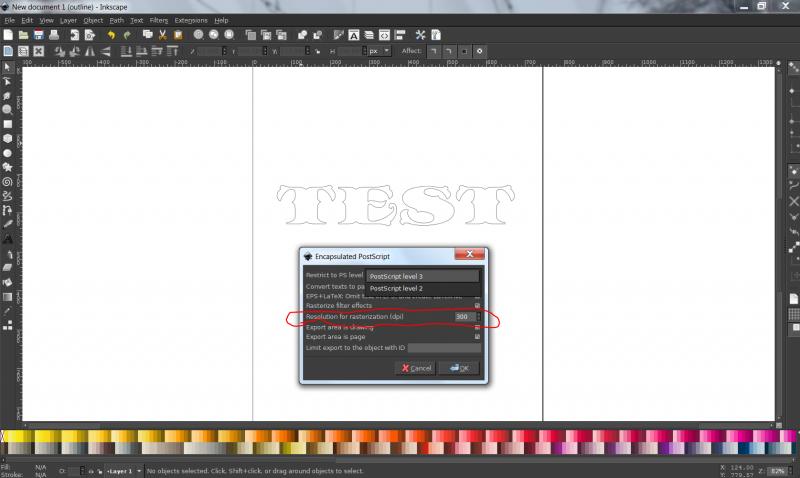The image size is (800, 478).
Task: Open the zoom percentage field
Action: tap(778, 471)
